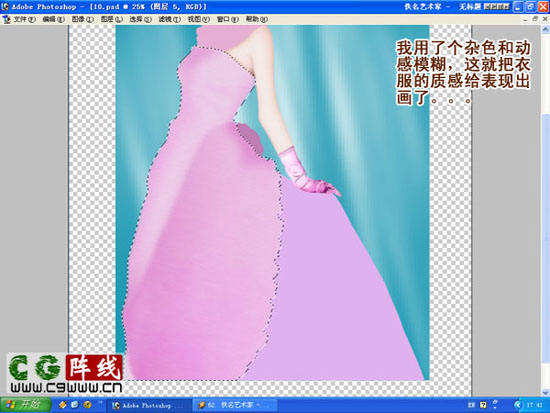This screenshot has height=413, width=550.
Task: Expand the quick launch overflow chevron
Action: [x=100, y=402]
